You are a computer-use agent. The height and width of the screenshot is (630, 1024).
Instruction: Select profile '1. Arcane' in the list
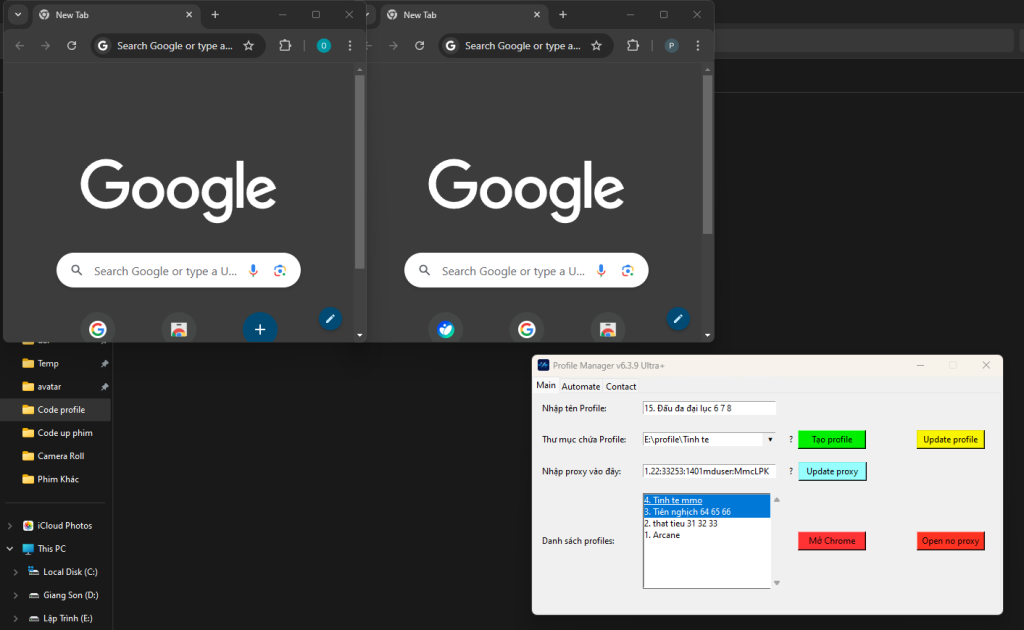tap(707, 535)
